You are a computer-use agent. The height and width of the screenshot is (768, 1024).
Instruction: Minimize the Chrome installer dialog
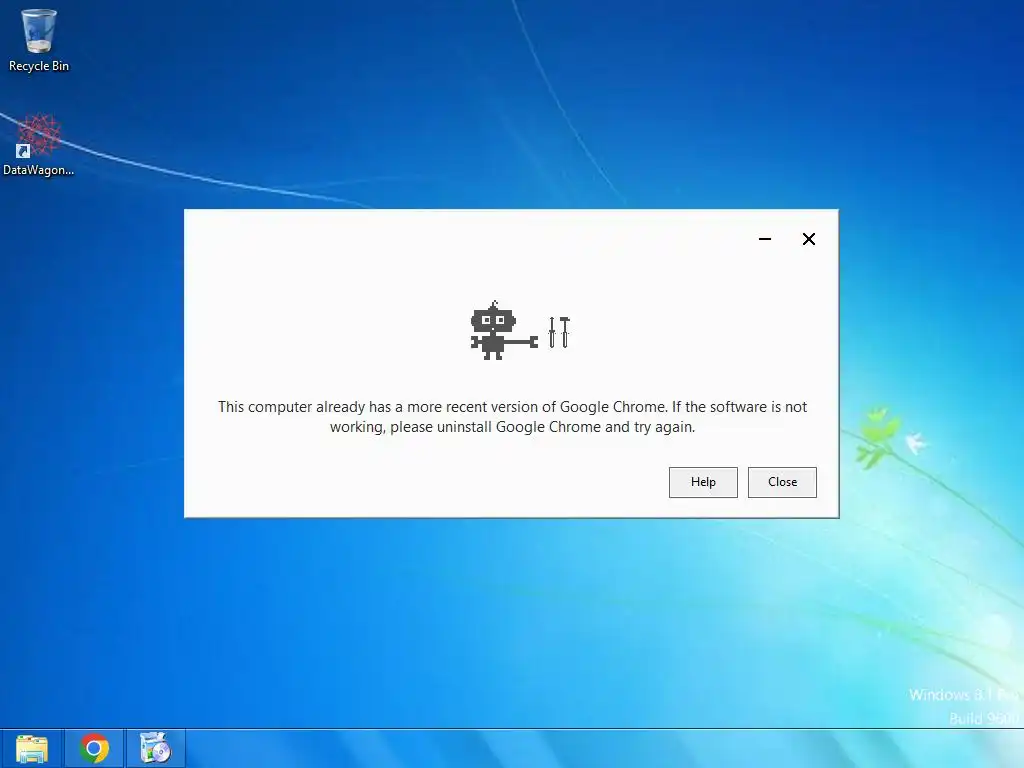coord(765,239)
